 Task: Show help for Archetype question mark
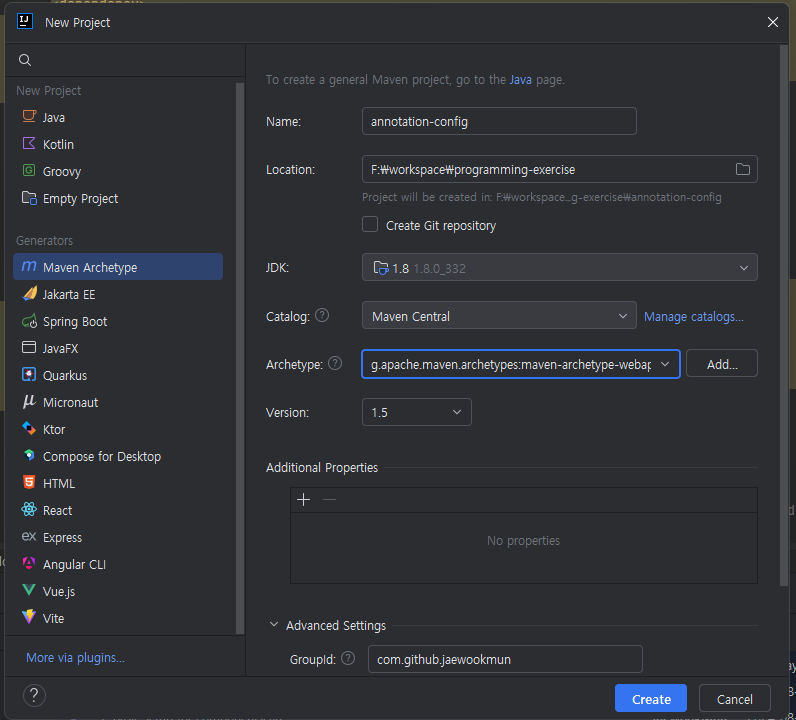(x=335, y=364)
